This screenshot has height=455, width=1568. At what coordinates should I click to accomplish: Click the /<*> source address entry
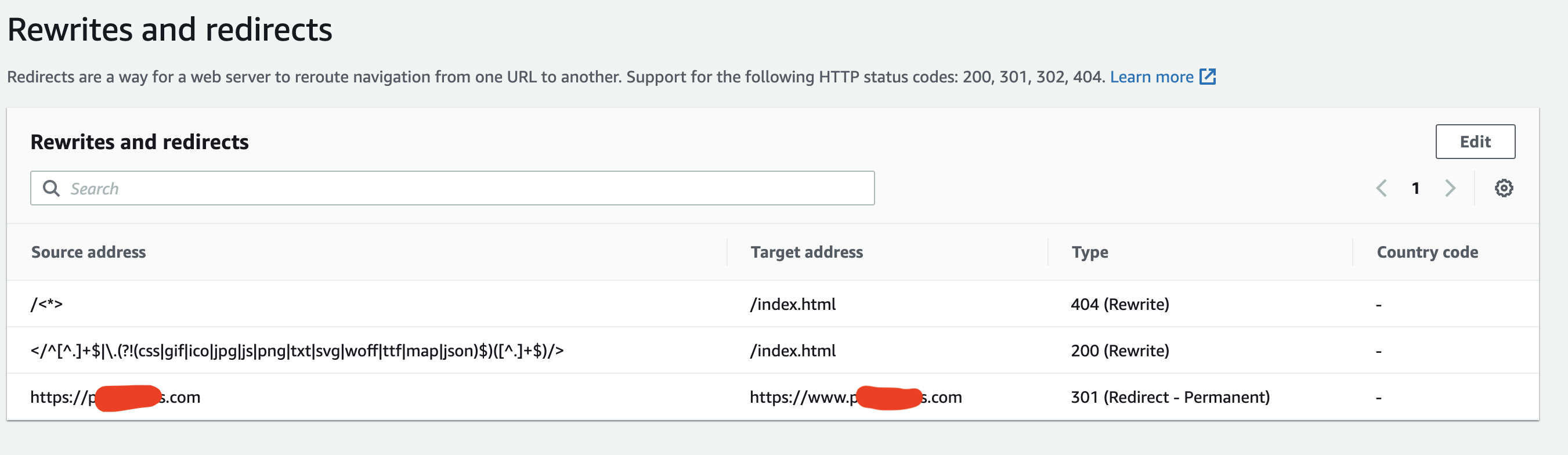(48, 304)
